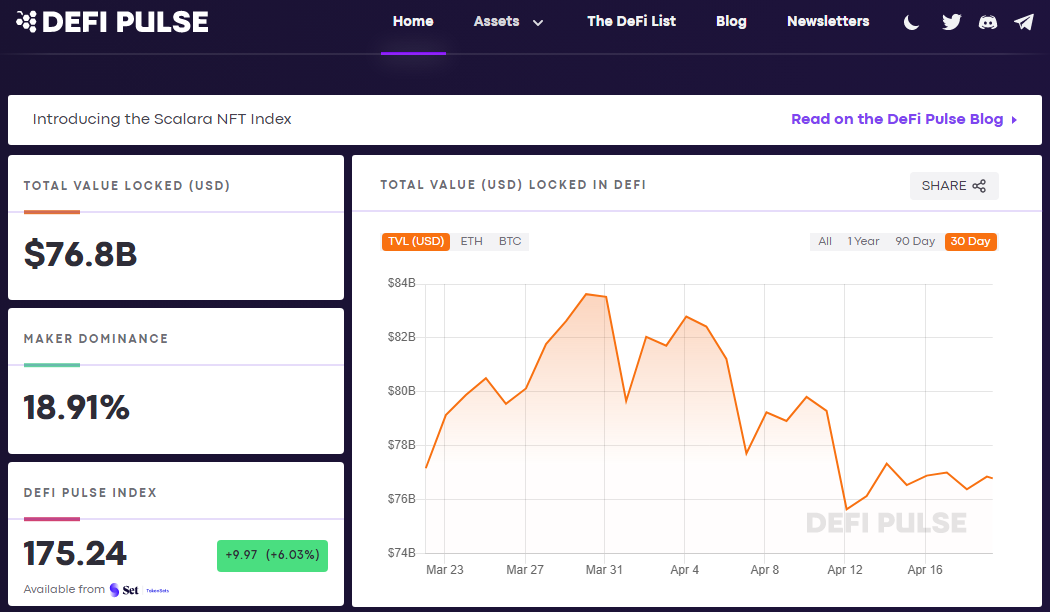Screen dimensions: 1050x612
Task: Switch chart to ETH denomination
Action: tap(471, 242)
